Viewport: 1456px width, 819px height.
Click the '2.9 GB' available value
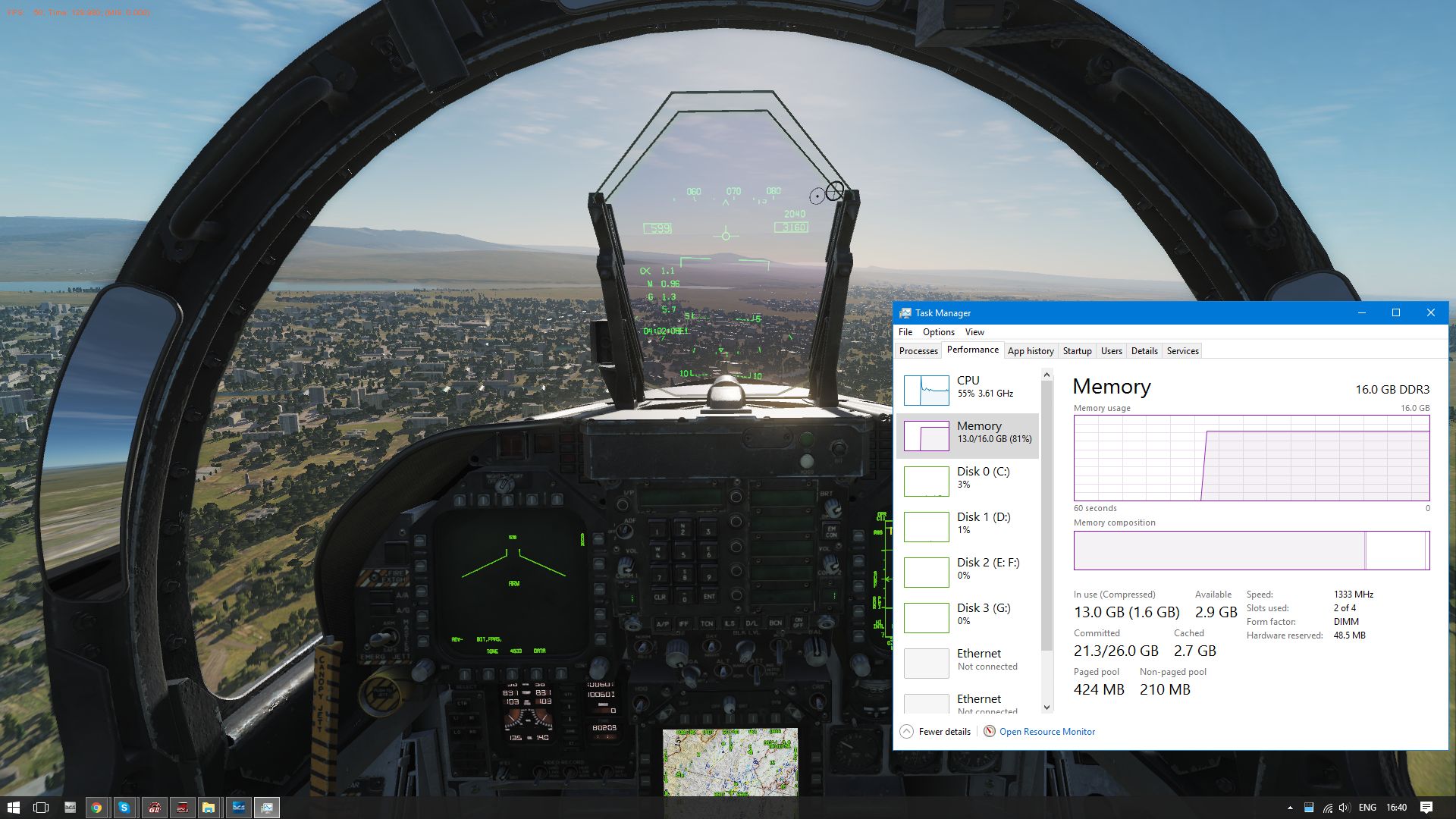tap(1216, 613)
